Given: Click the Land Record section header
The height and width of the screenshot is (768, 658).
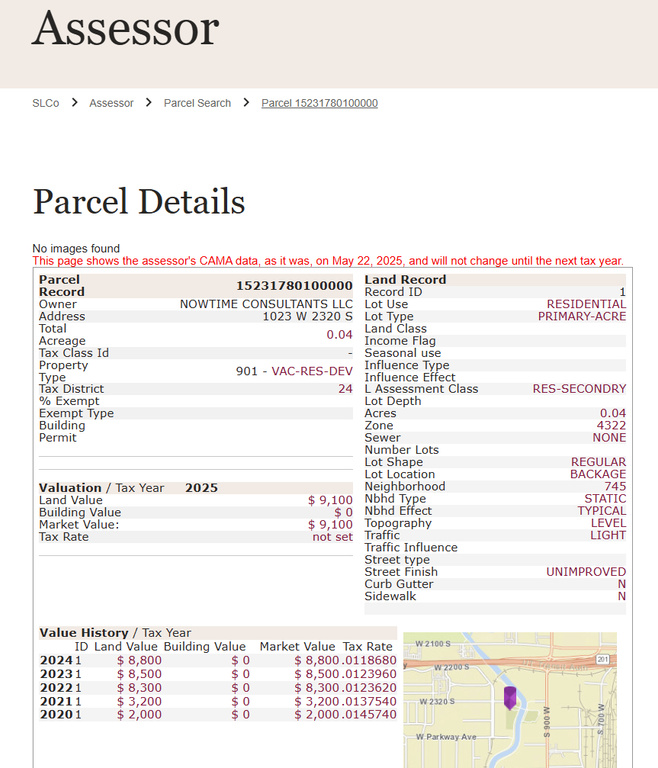Looking at the screenshot, I should click(x=405, y=279).
